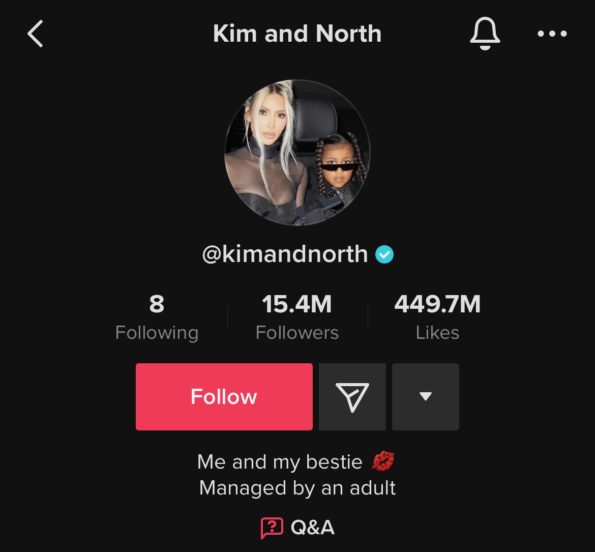View the 8 Following list
The height and width of the screenshot is (552, 595).
[157, 318]
